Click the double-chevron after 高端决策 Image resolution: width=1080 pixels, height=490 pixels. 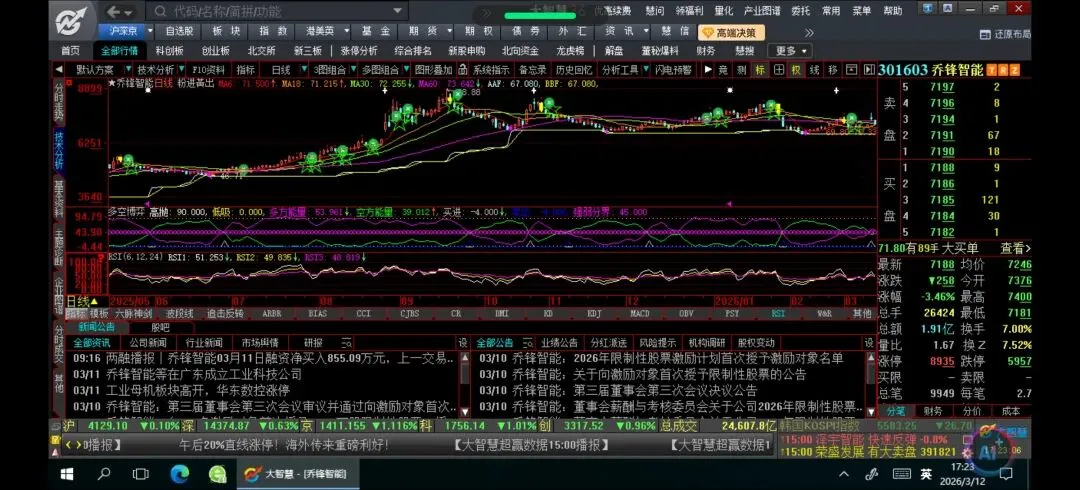[x=809, y=32]
